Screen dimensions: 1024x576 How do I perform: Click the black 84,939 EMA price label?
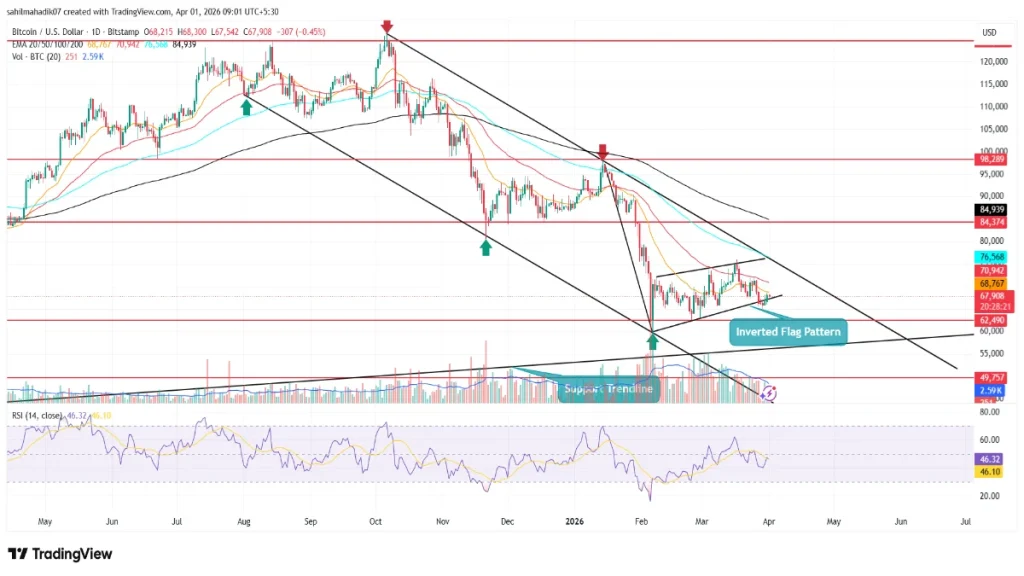click(x=990, y=210)
